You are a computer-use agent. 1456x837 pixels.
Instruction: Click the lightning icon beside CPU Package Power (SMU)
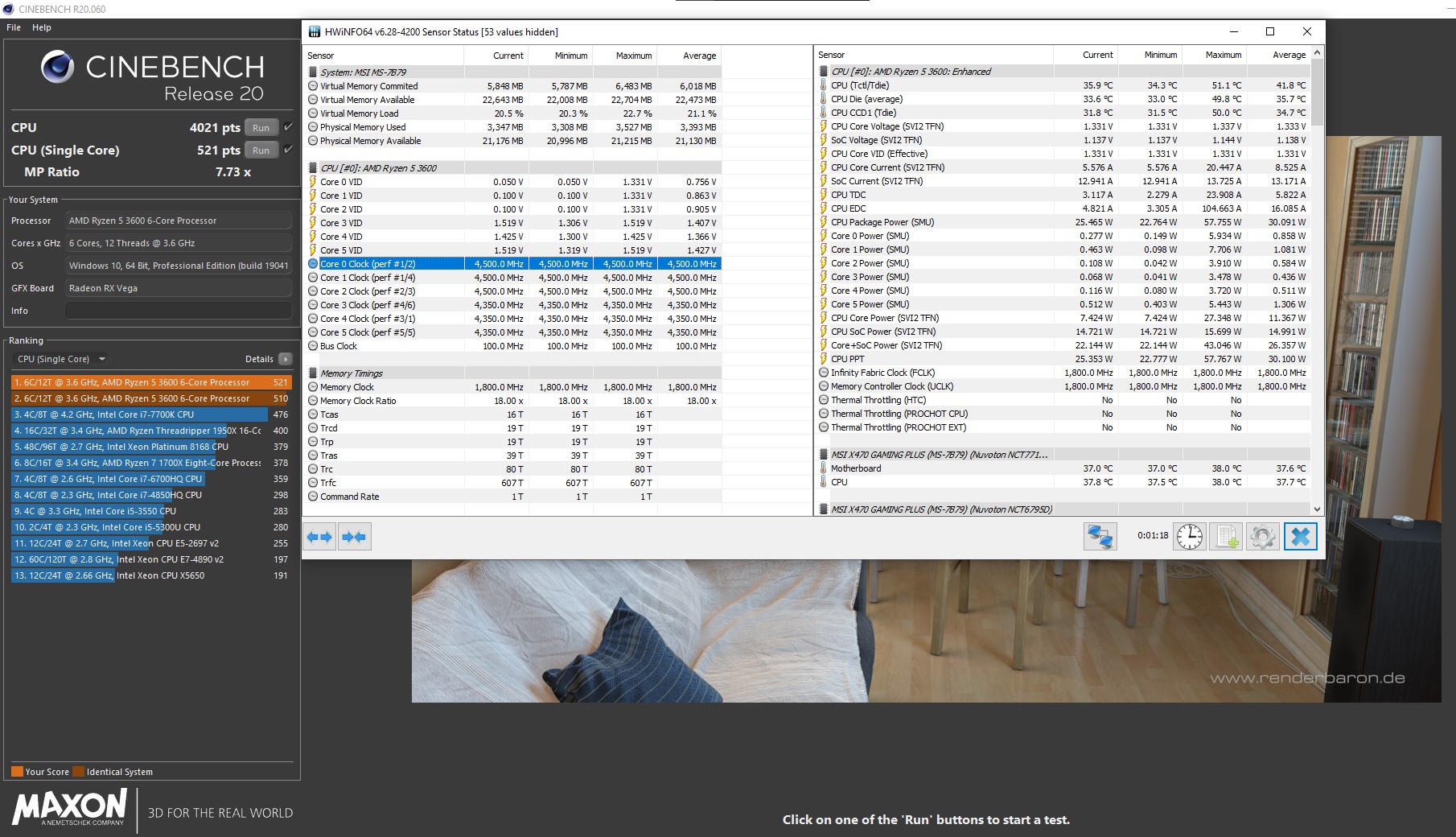tap(824, 222)
